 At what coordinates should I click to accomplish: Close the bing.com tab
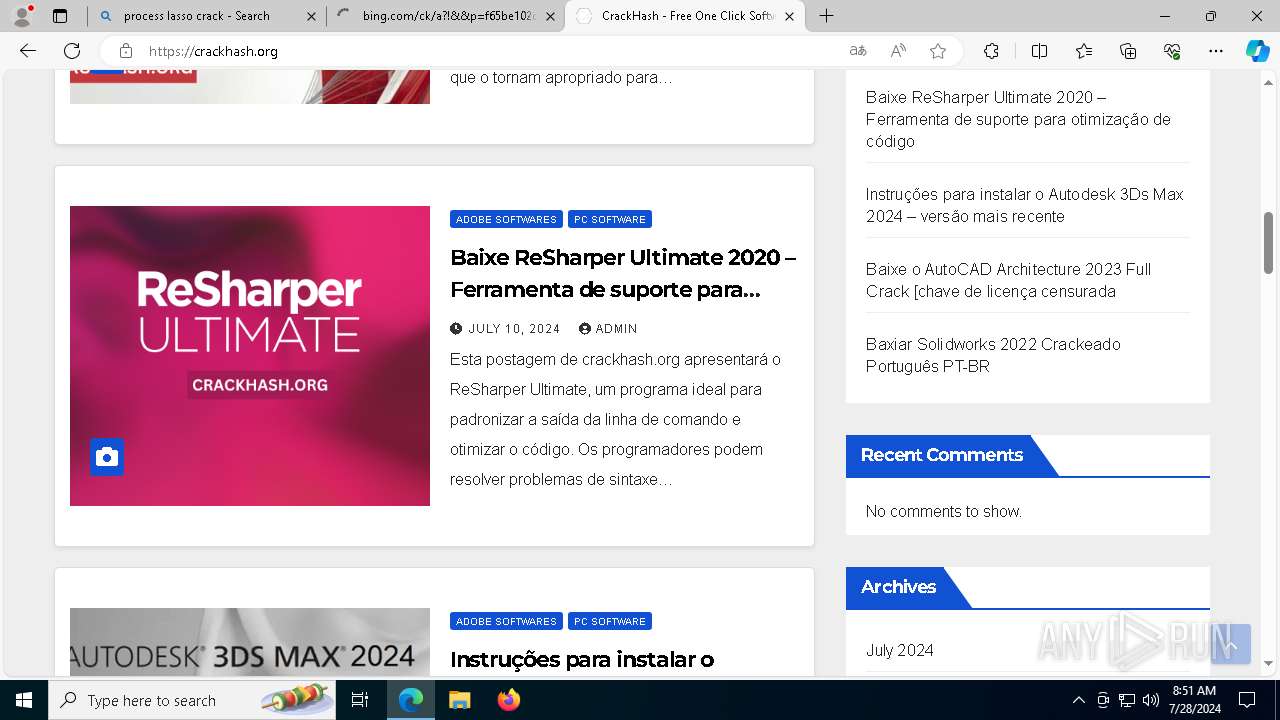point(550,16)
